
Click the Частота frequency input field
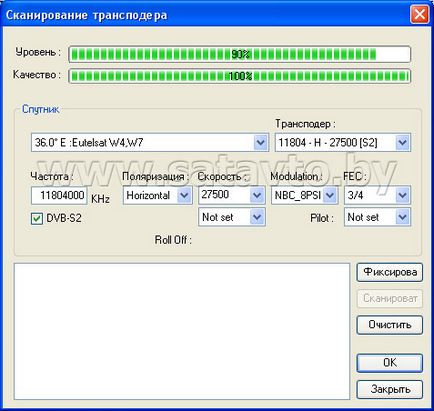(59, 195)
